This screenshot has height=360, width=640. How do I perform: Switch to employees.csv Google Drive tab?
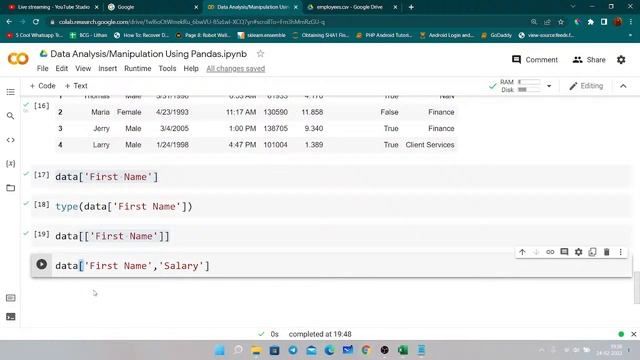pyautogui.click(x=352, y=7)
